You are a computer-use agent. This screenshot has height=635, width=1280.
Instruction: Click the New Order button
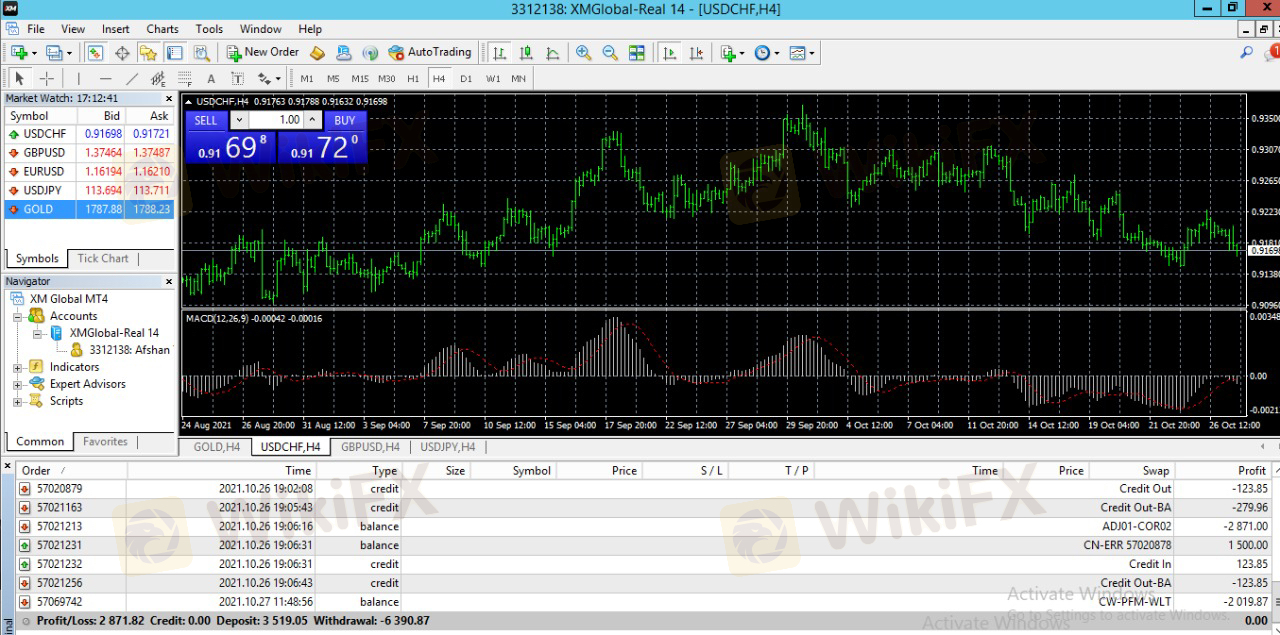click(262, 52)
